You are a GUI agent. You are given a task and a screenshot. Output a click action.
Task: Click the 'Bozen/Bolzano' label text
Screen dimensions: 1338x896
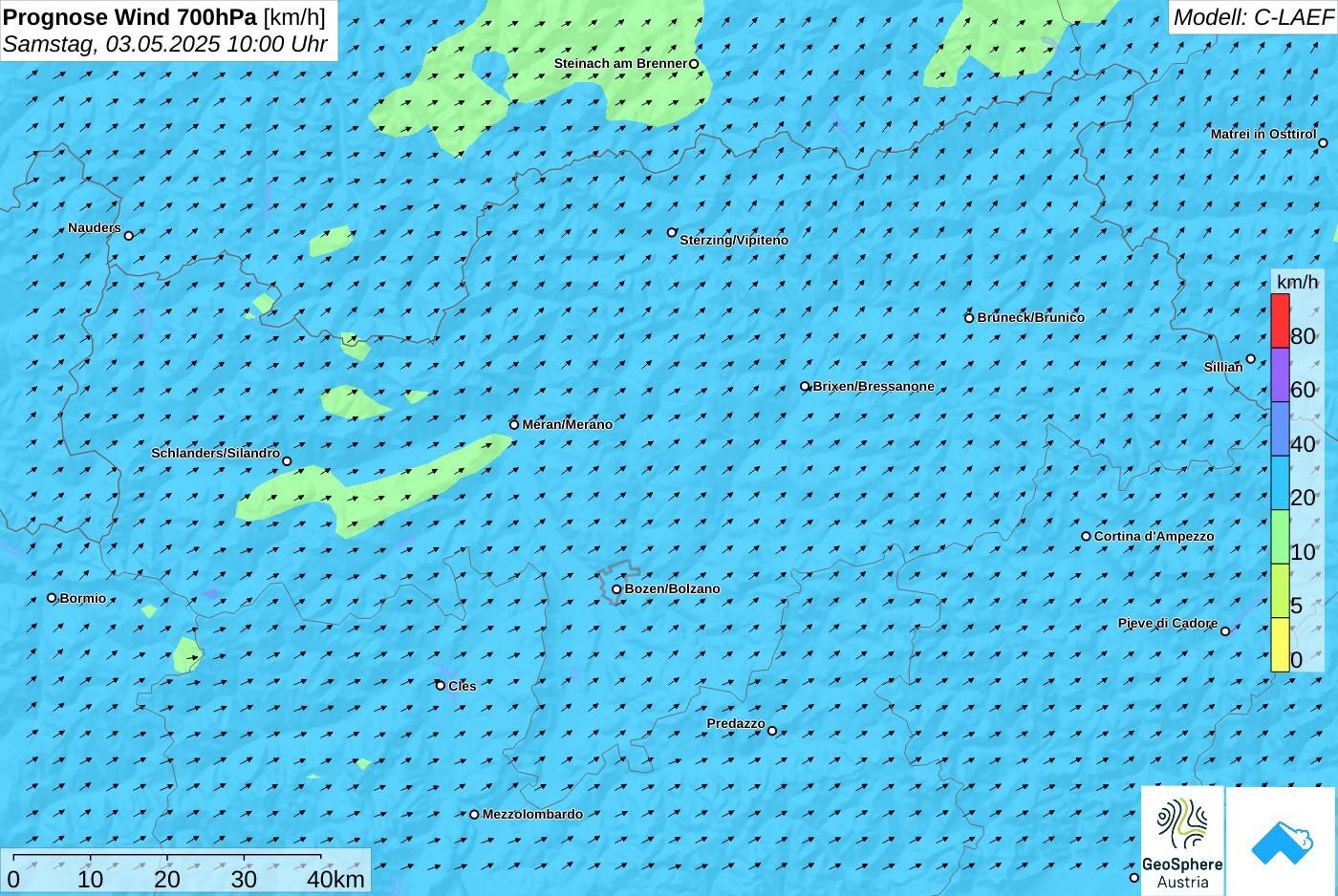pos(672,589)
